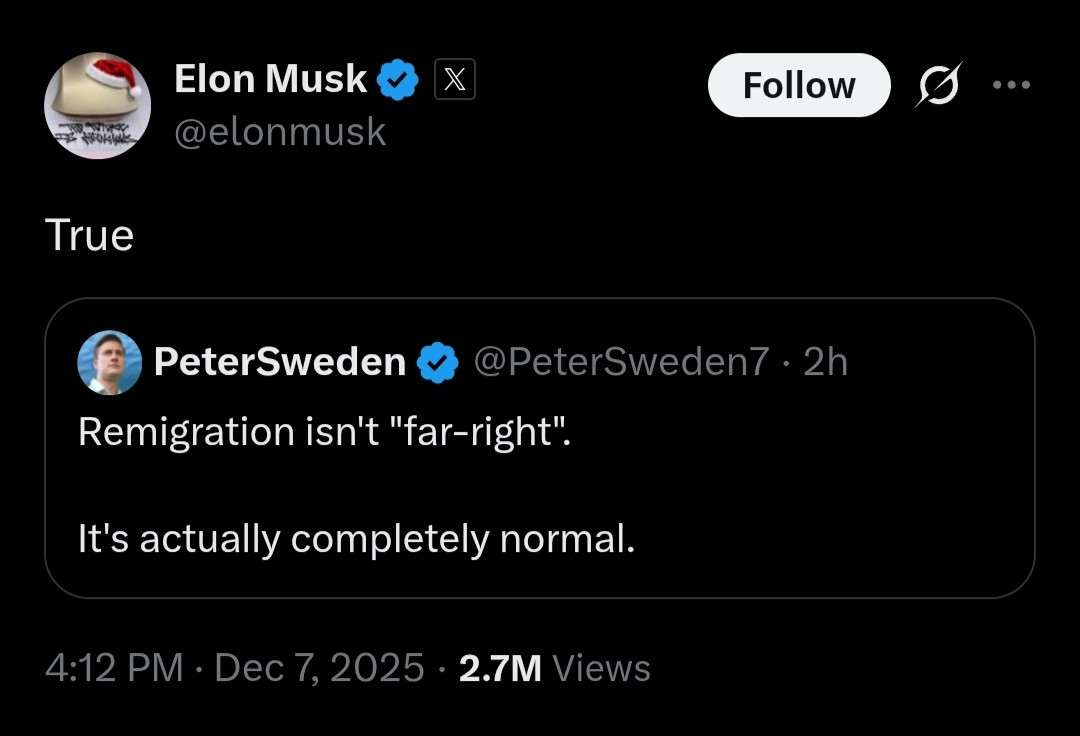The width and height of the screenshot is (1080, 736).
Task: Click PeterSweden's blue verified badge
Action: (x=437, y=362)
